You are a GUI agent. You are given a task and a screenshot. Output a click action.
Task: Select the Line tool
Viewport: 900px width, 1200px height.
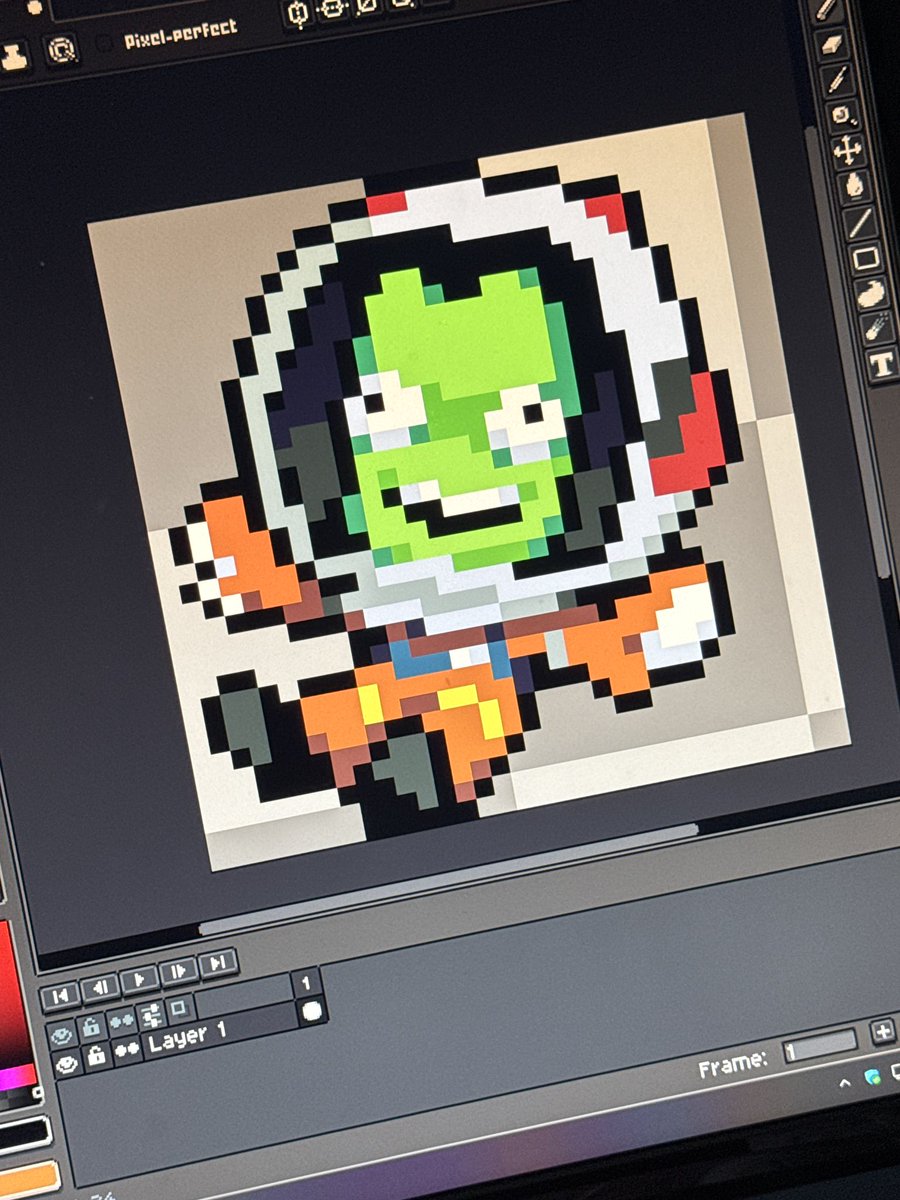tap(861, 222)
